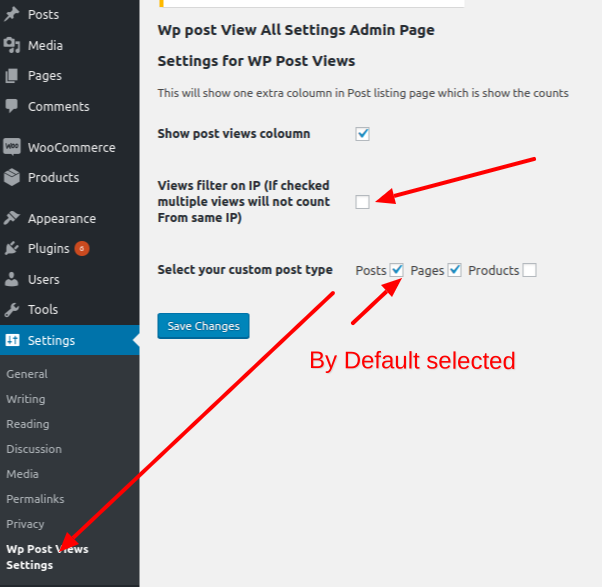Image resolution: width=602 pixels, height=587 pixels.
Task: Click the Tools wrench icon
Action: (x=12, y=309)
